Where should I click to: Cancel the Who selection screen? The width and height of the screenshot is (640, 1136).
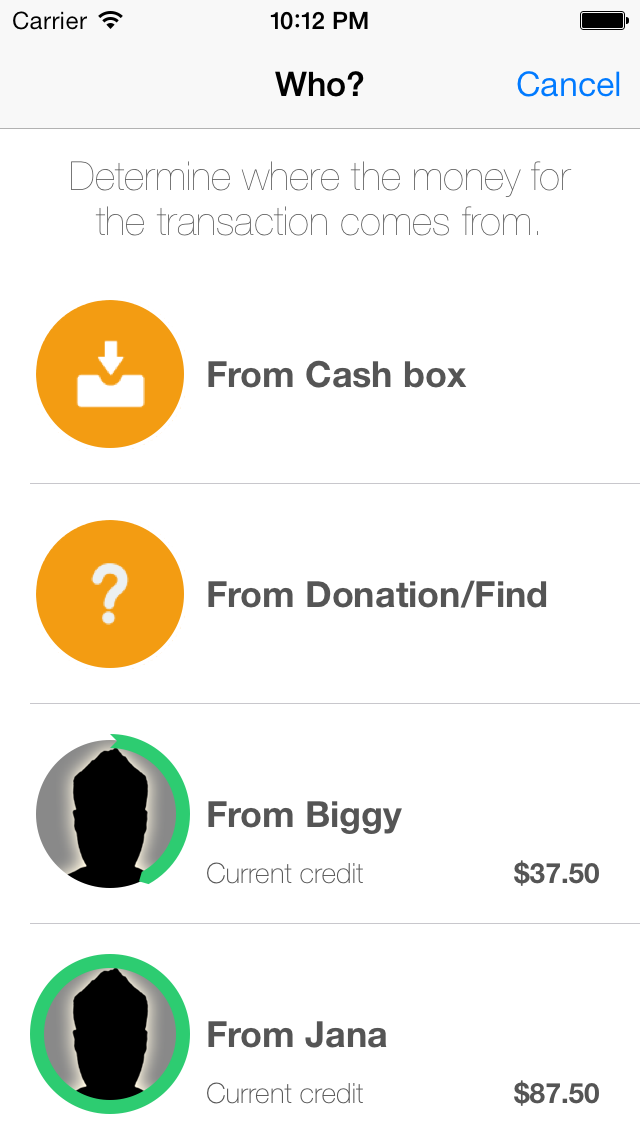568,85
